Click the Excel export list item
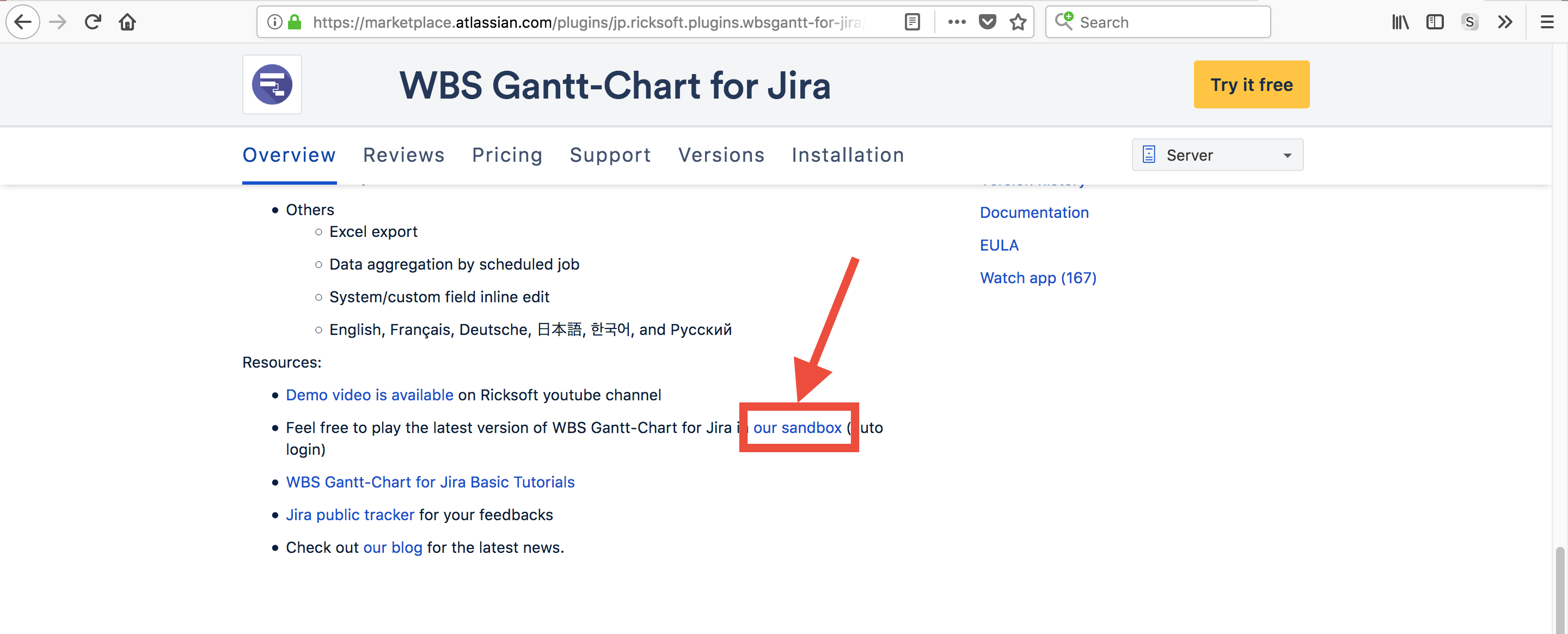This screenshot has height=634, width=1568. click(x=373, y=232)
